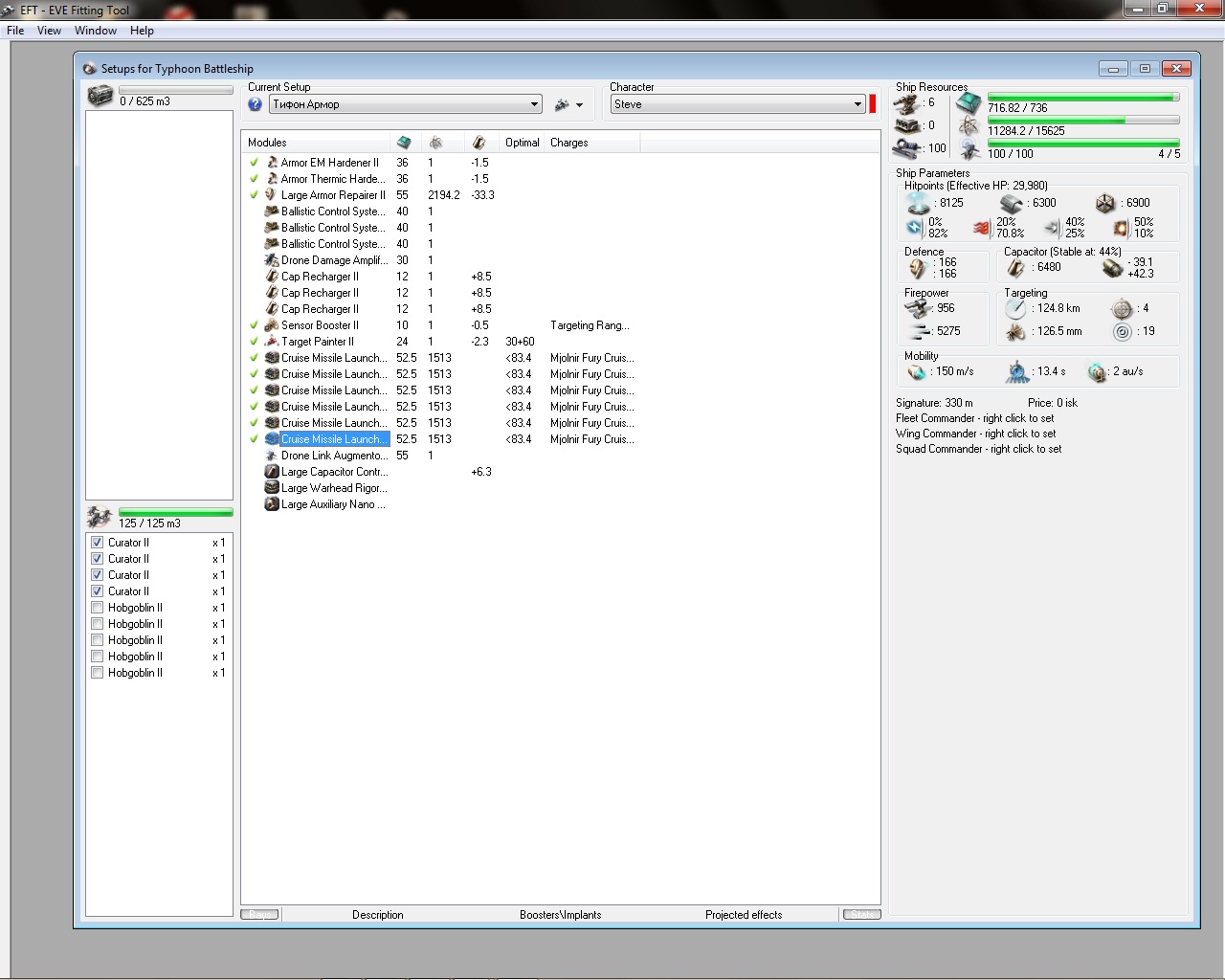The width and height of the screenshot is (1225, 980).
Task: Click the launcher hardpoints icon showing 0
Action: pyautogui.click(x=907, y=125)
